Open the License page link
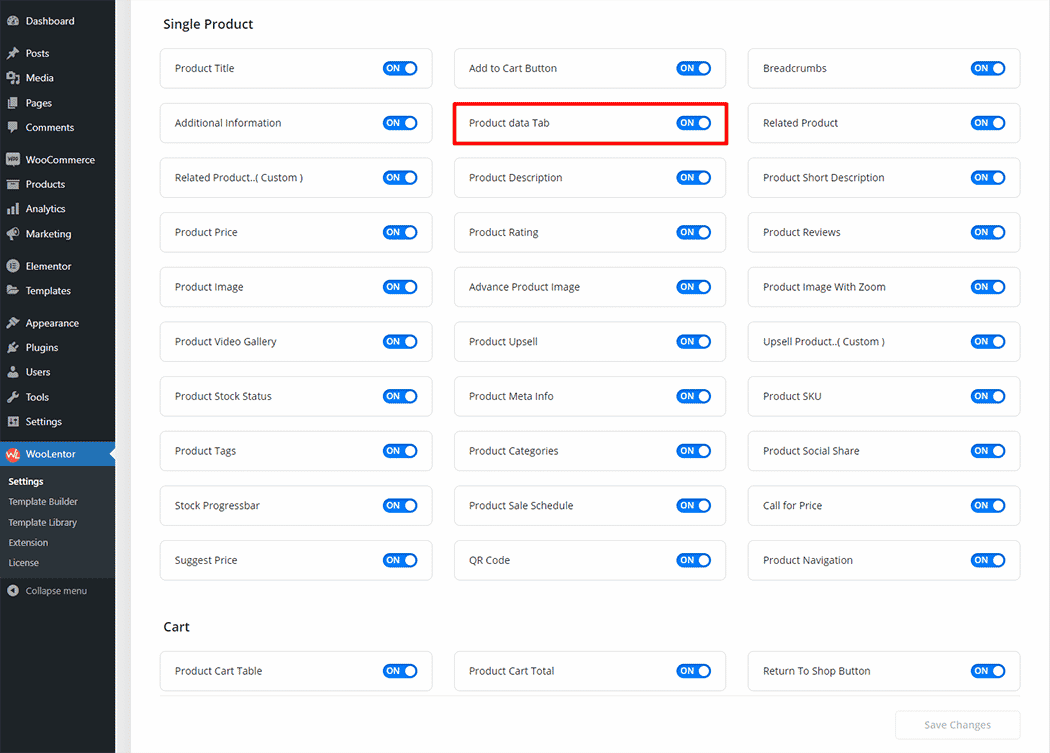 24,563
